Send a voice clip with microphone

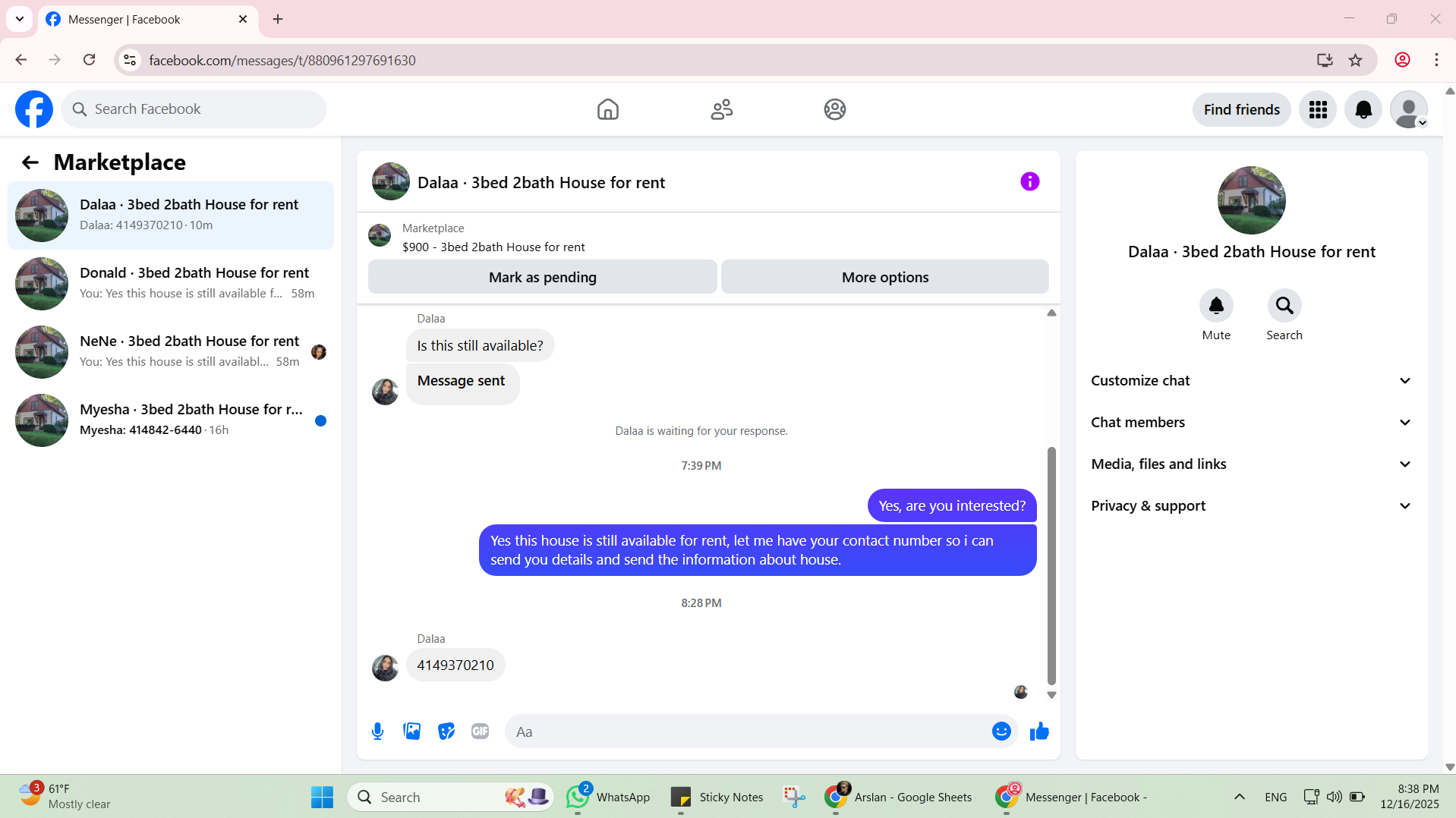point(377,731)
